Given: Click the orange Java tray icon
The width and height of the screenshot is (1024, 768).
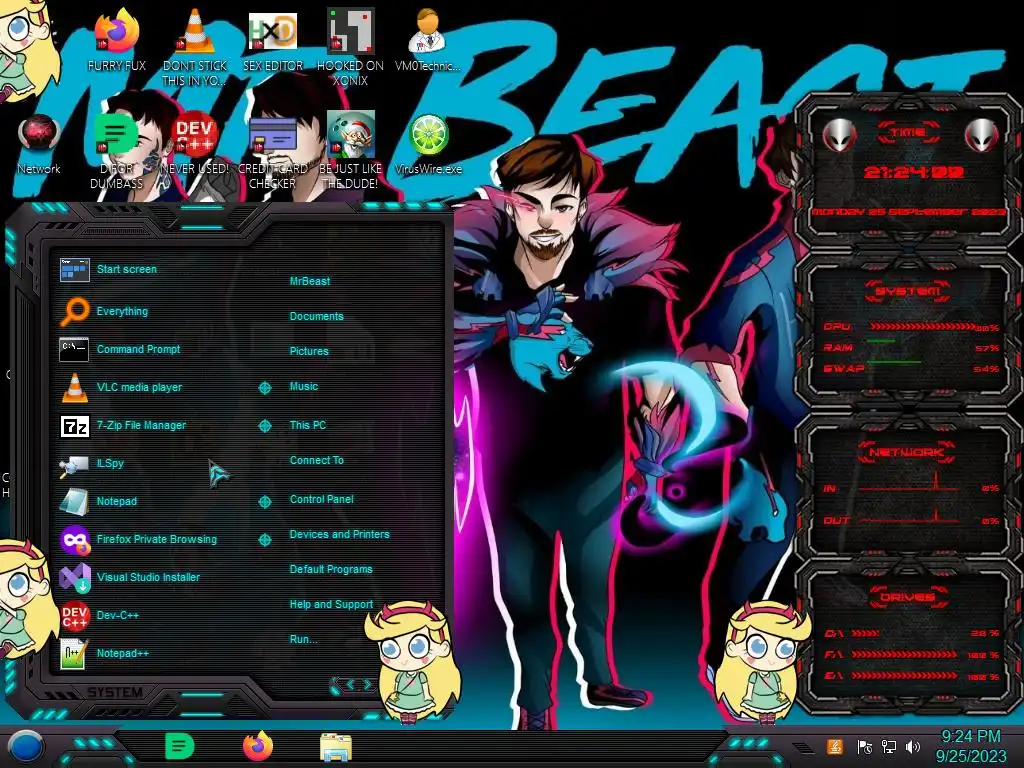Looking at the screenshot, I should [835, 746].
